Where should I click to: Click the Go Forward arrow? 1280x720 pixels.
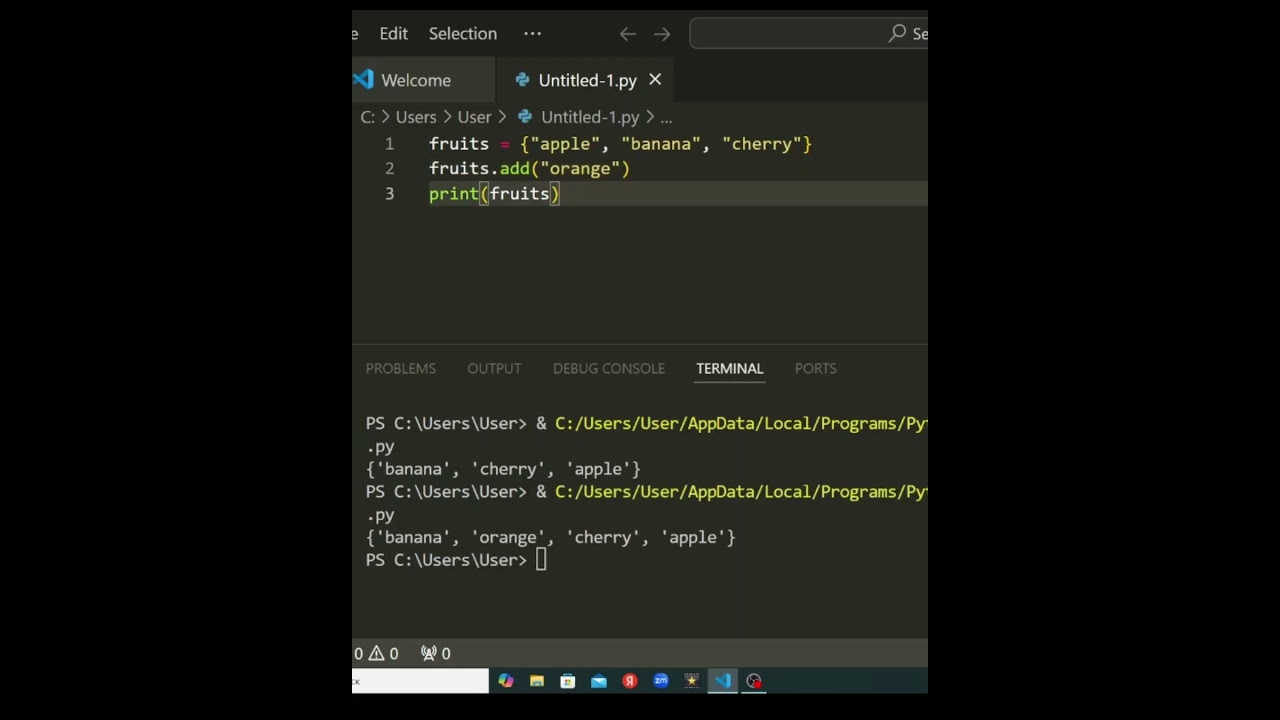[662, 34]
